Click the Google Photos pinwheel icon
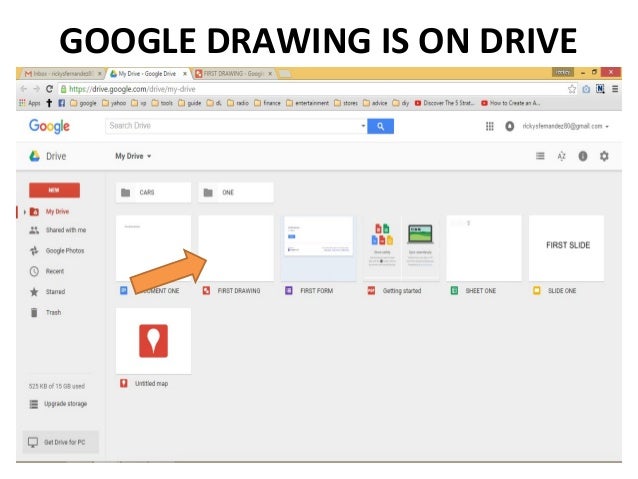638x479 pixels. (x=34, y=251)
